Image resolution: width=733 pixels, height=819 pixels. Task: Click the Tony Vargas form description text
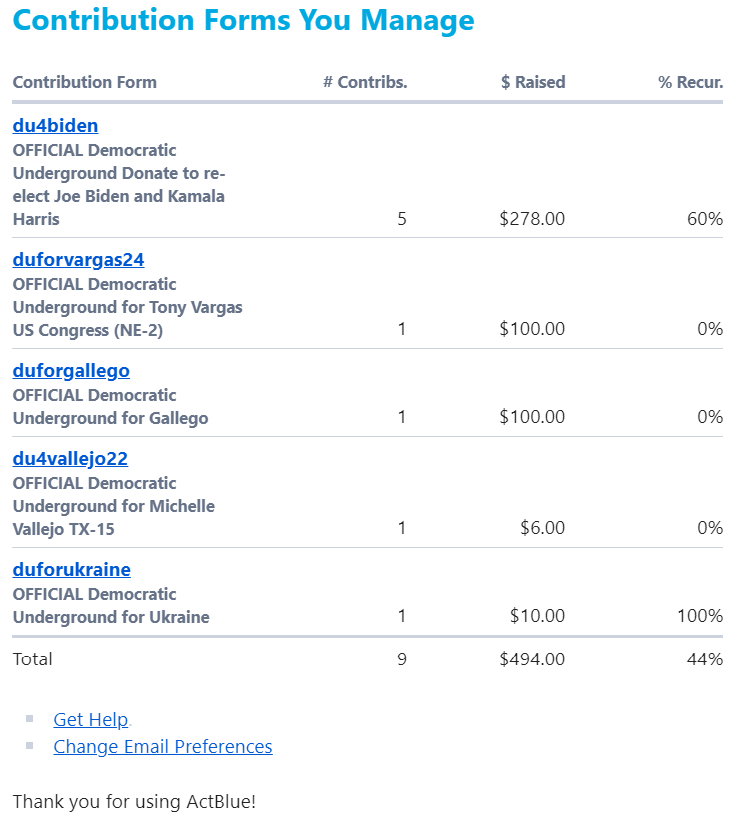[x=127, y=307]
